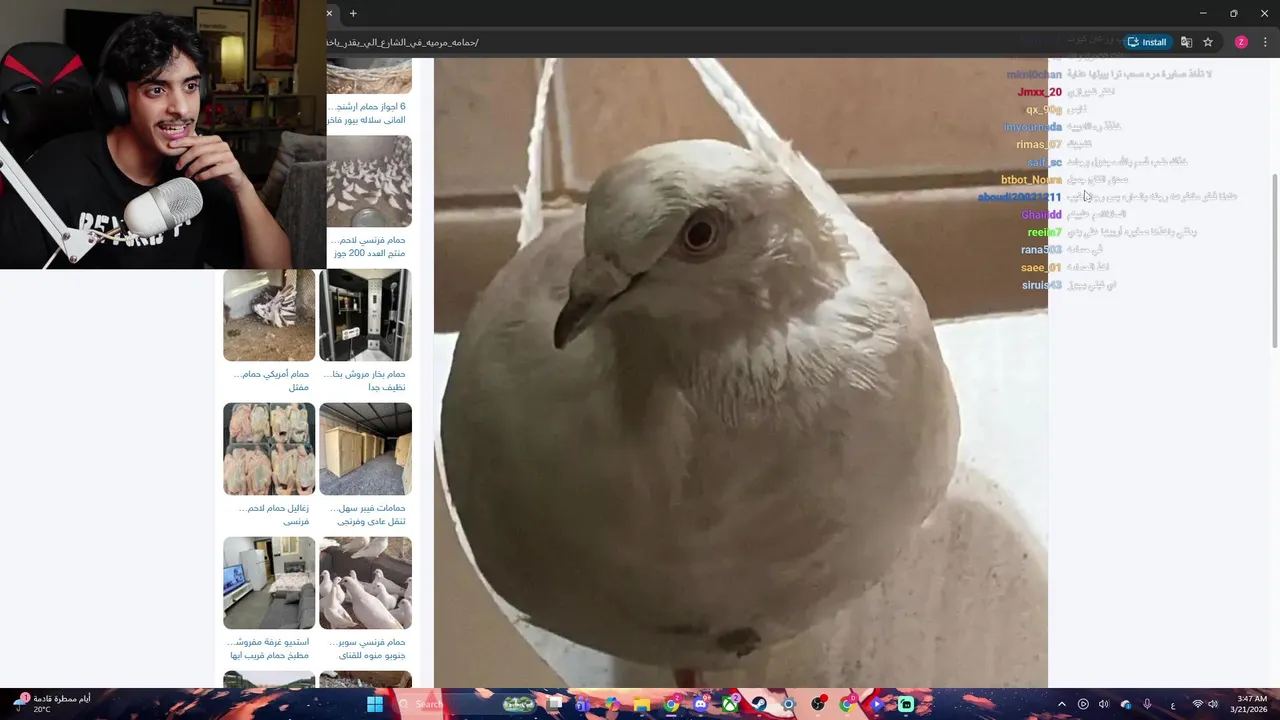Open a new tab with plus button
This screenshot has width=1280, height=720.
(x=353, y=13)
